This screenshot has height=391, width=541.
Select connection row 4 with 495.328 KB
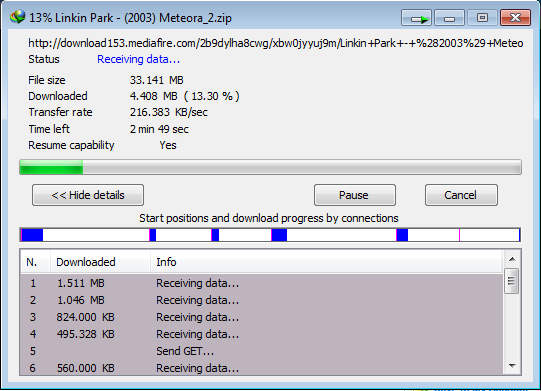coord(262,334)
